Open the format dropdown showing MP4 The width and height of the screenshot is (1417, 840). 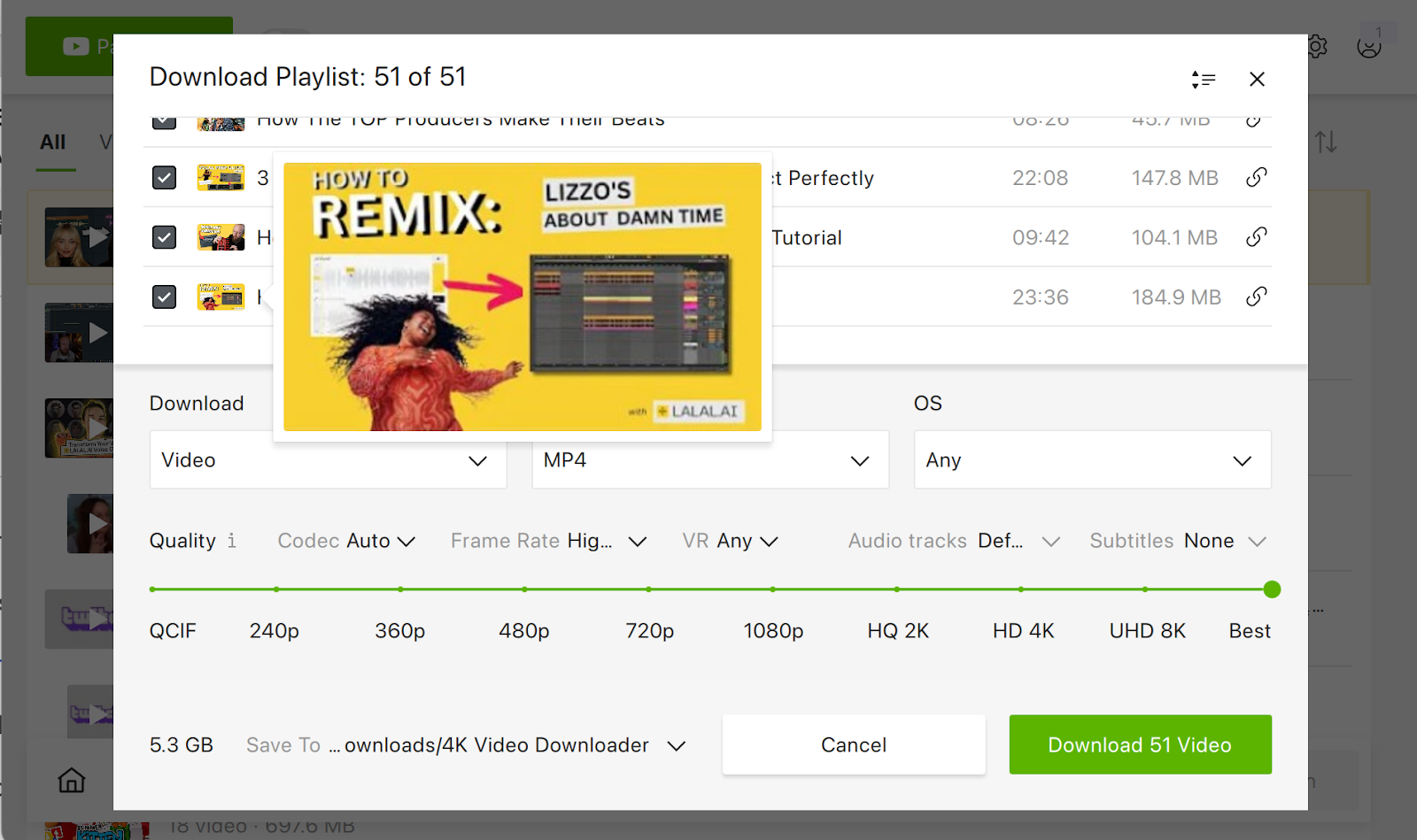(710, 459)
